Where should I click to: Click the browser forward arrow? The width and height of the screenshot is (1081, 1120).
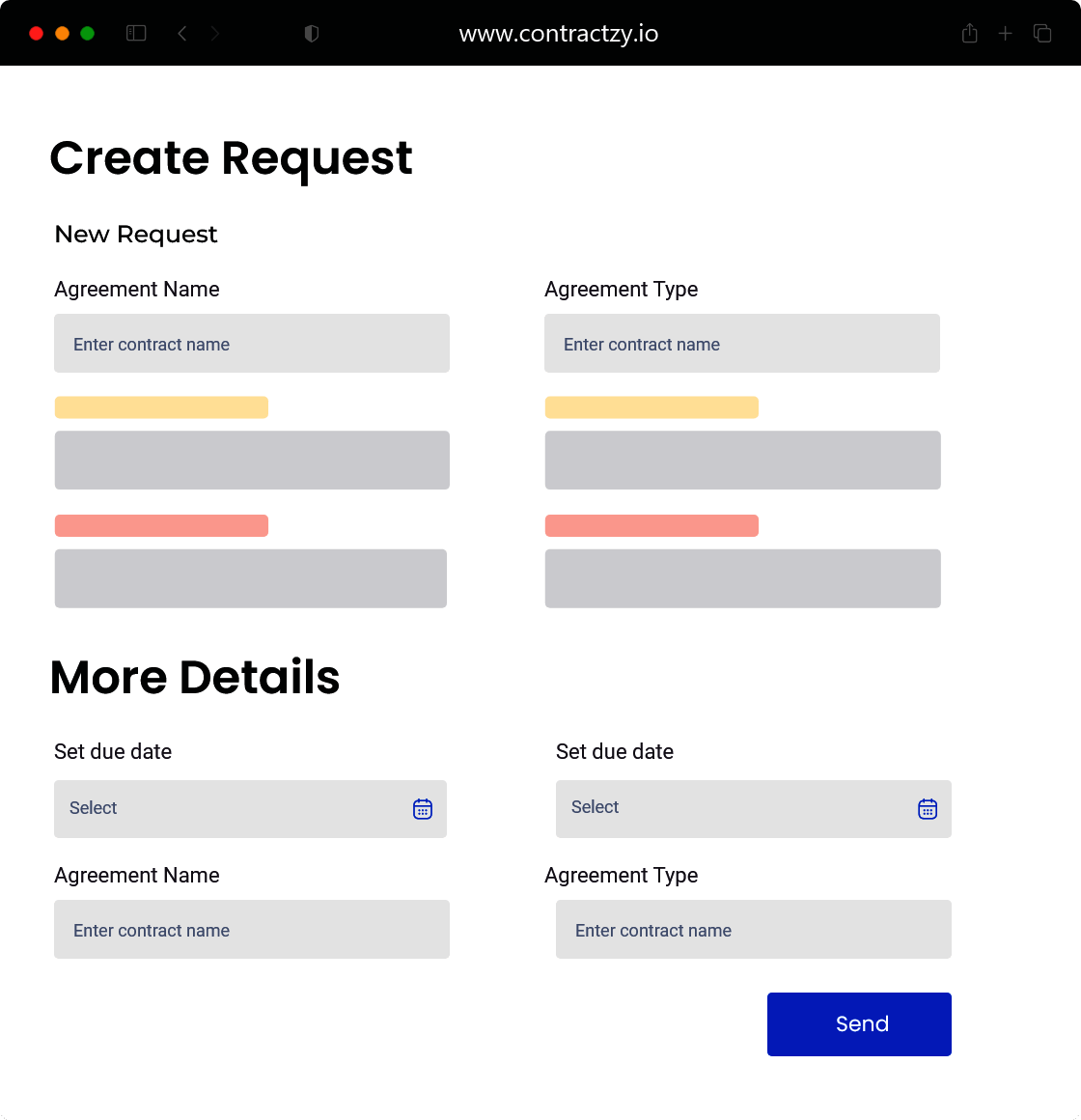tap(215, 34)
